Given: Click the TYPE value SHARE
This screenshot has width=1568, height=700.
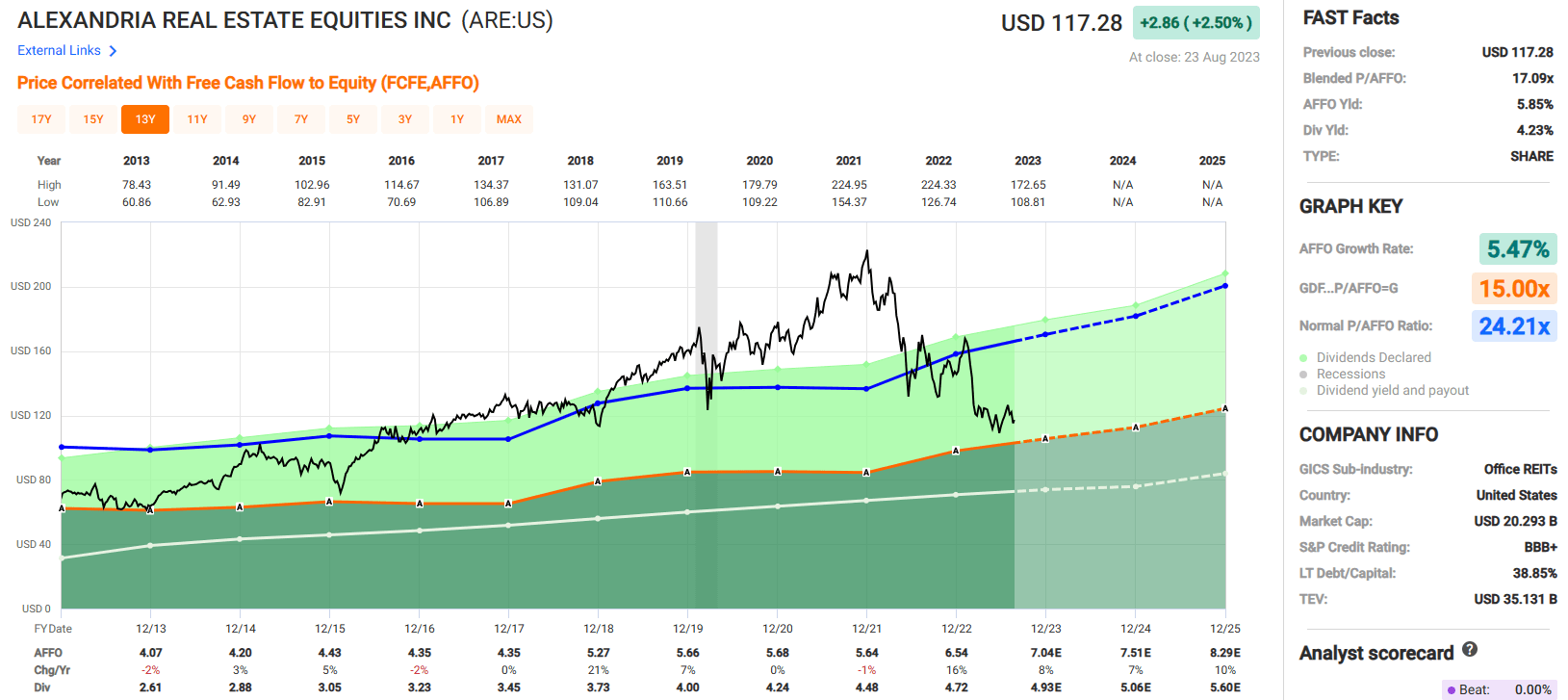Looking at the screenshot, I should tap(1531, 156).
